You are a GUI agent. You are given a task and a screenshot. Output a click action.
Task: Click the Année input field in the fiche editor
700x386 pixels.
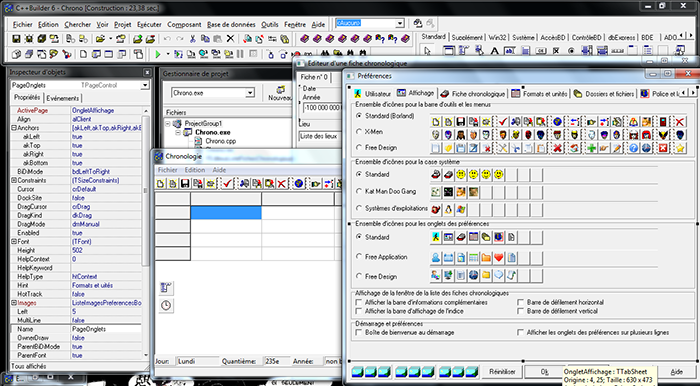pos(322,108)
